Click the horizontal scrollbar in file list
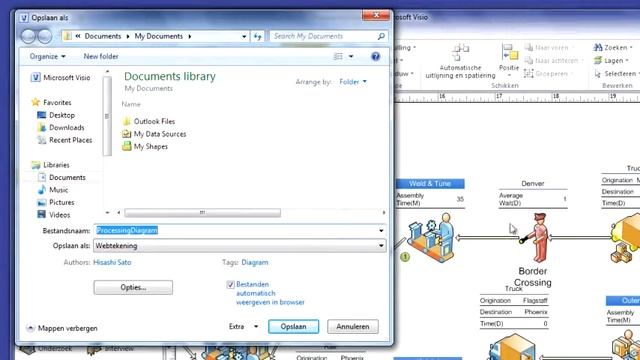This screenshot has height=360, width=640. [202, 213]
